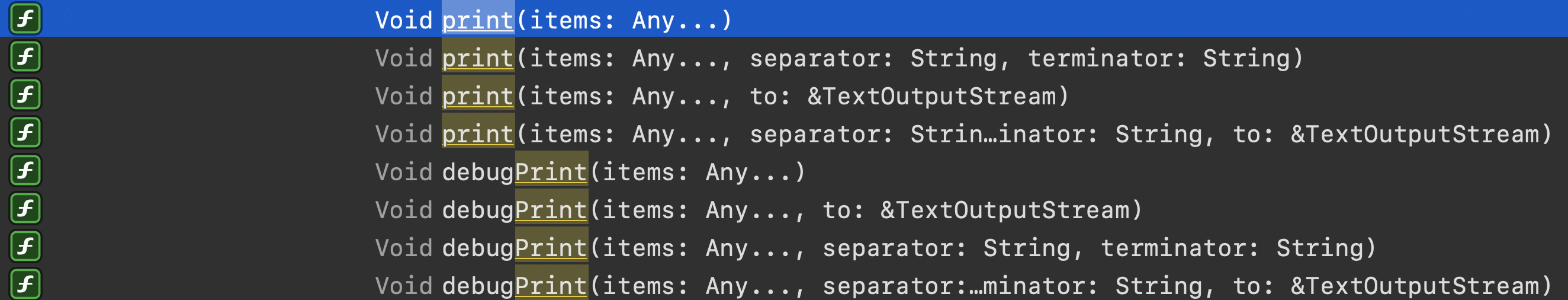Viewport: 1568px width, 300px height.
Task: Click function icon beside last debugPrint suggestion
Action: (x=25, y=283)
